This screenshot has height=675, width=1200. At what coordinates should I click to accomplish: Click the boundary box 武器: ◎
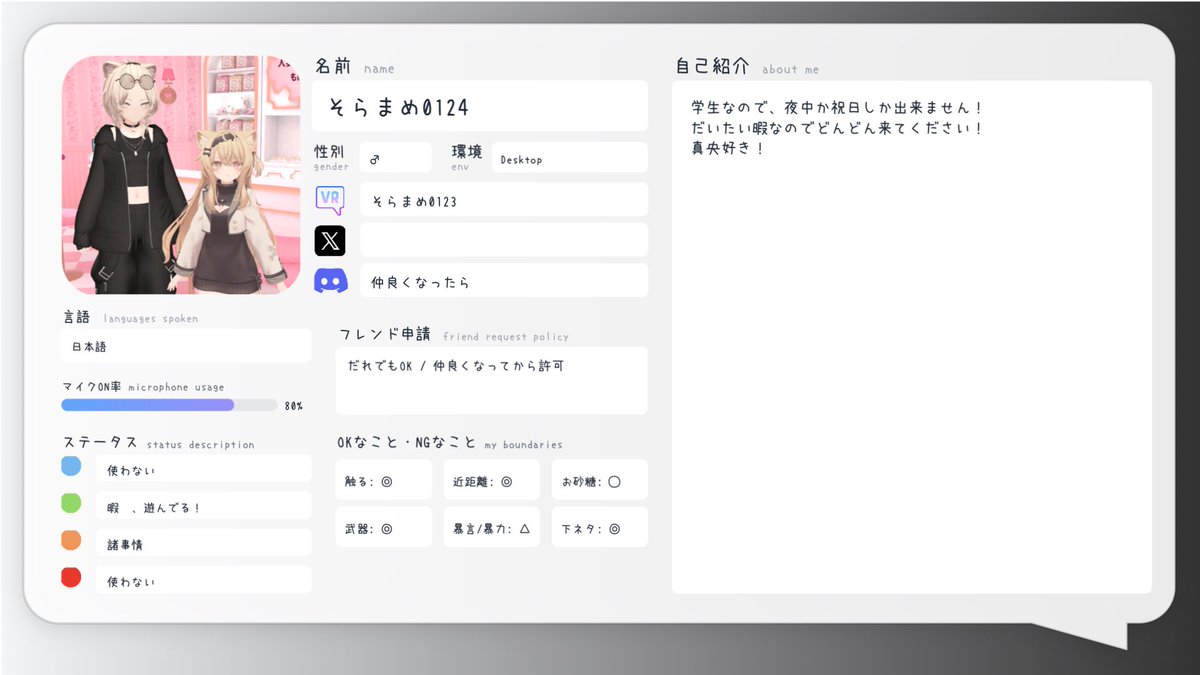pyautogui.click(x=384, y=527)
